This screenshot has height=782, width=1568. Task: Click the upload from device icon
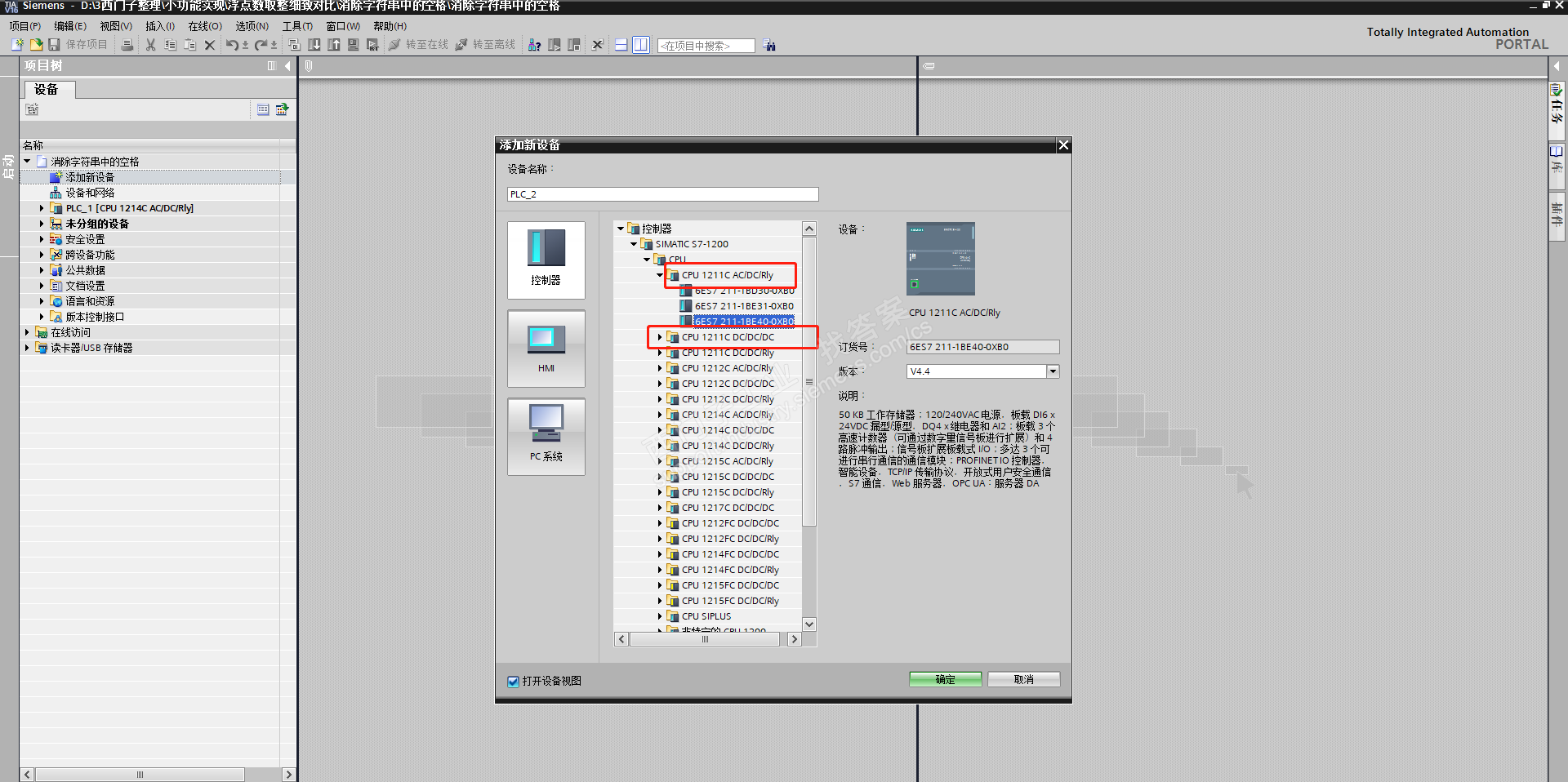coord(334,45)
